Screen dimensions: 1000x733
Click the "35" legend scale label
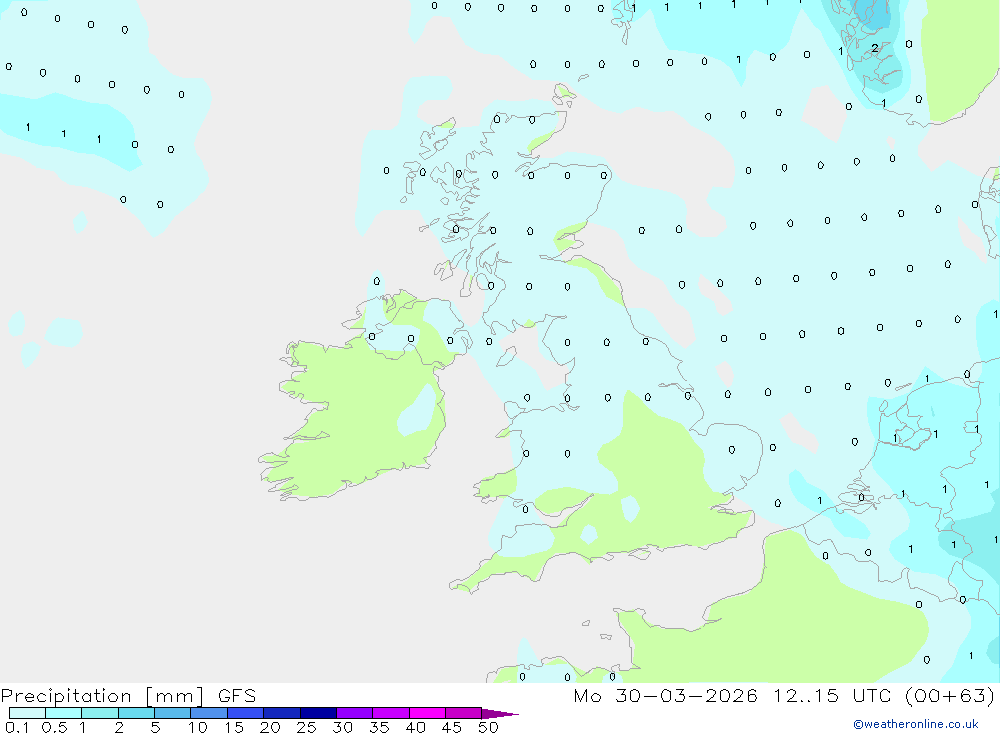[379, 727]
